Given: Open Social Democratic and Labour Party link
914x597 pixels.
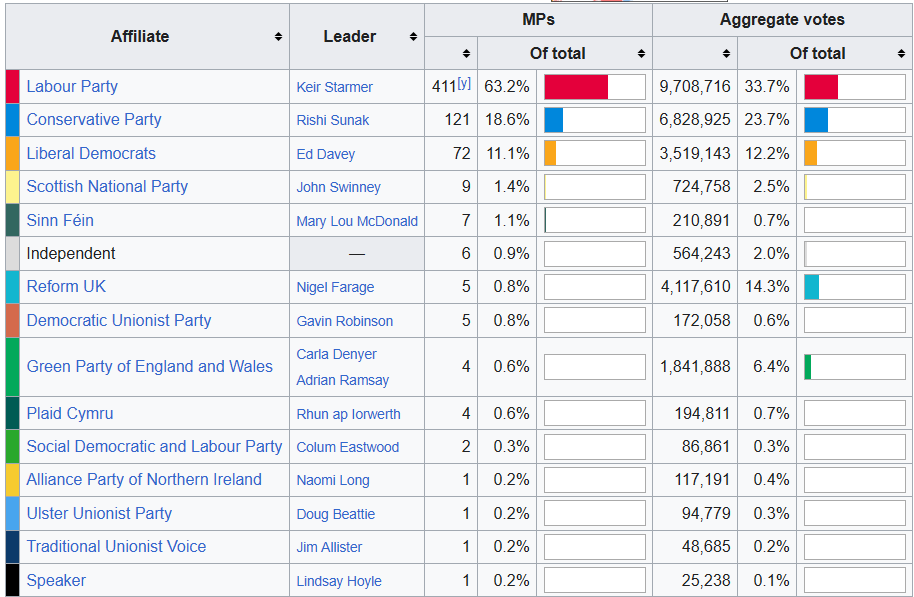Looking at the screenshot, I should [x=154, y=447].
